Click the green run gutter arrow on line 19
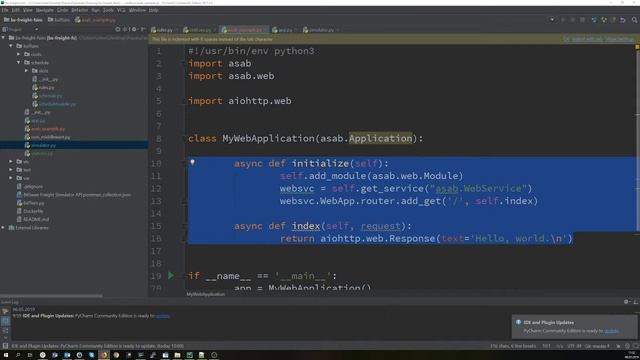The width and height of the screenshot is (640, 360). click(x=171, y=276)
